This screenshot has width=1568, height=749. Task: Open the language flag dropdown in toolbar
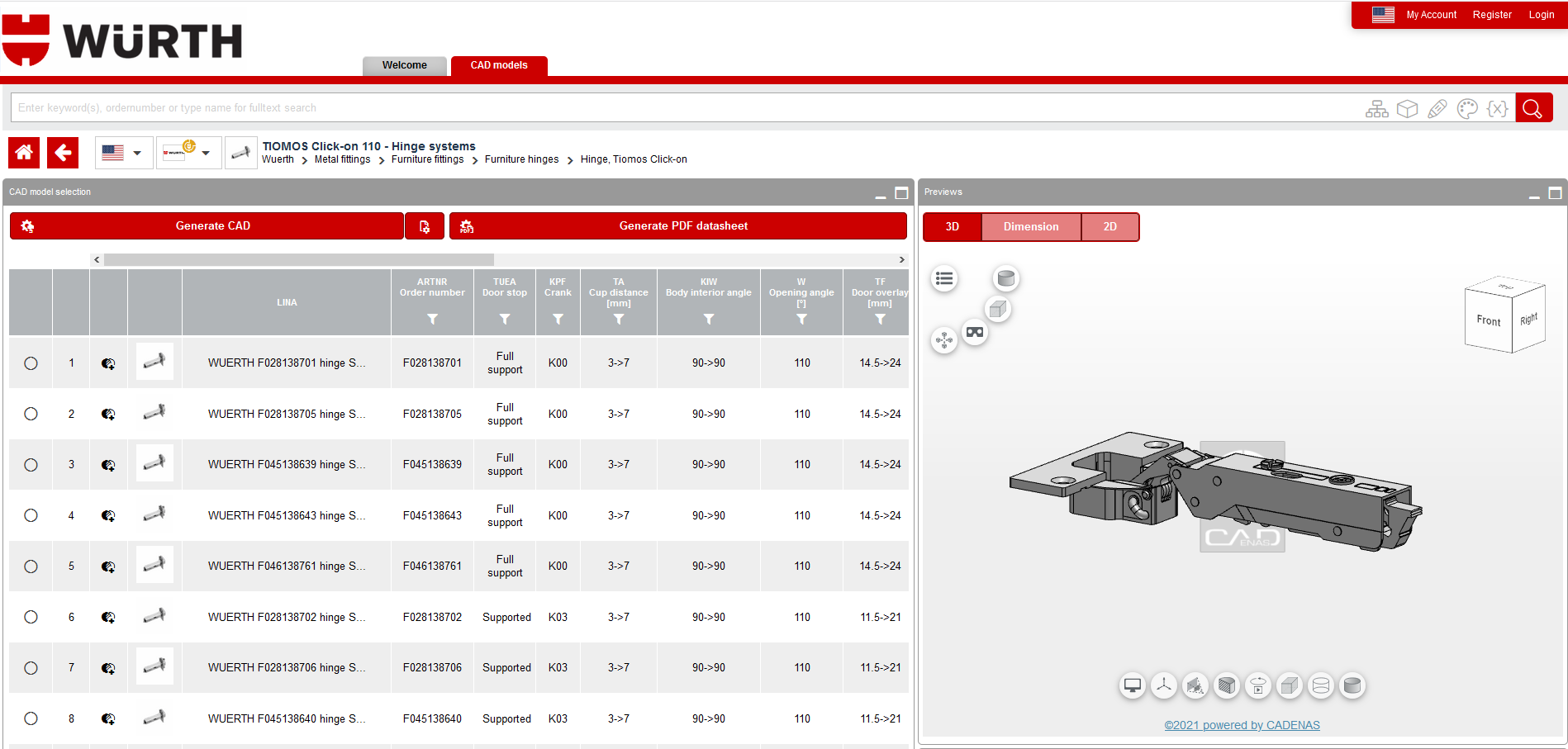click(x=124, y=153)
